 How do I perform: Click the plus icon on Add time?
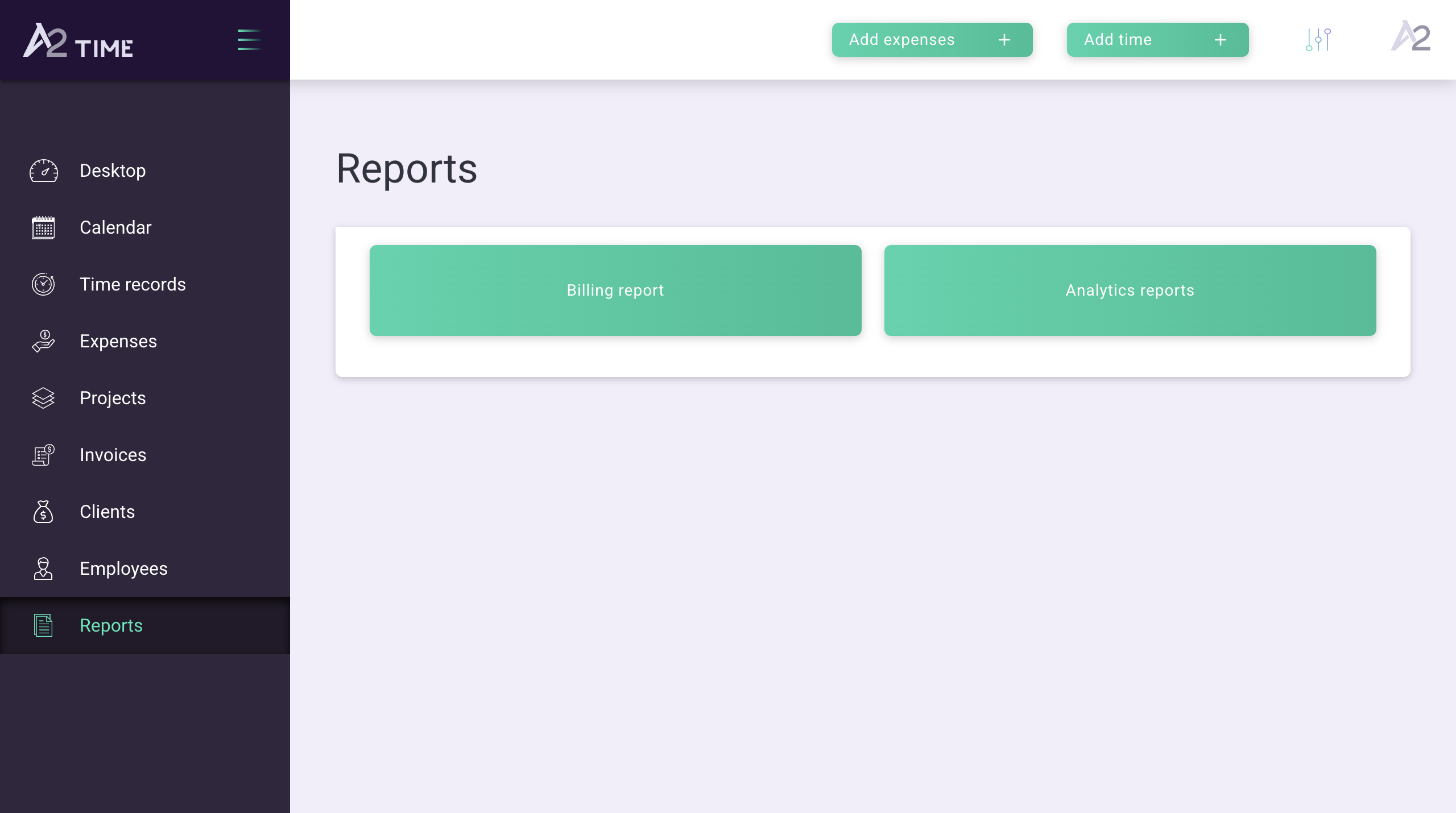pos(1221,40)
